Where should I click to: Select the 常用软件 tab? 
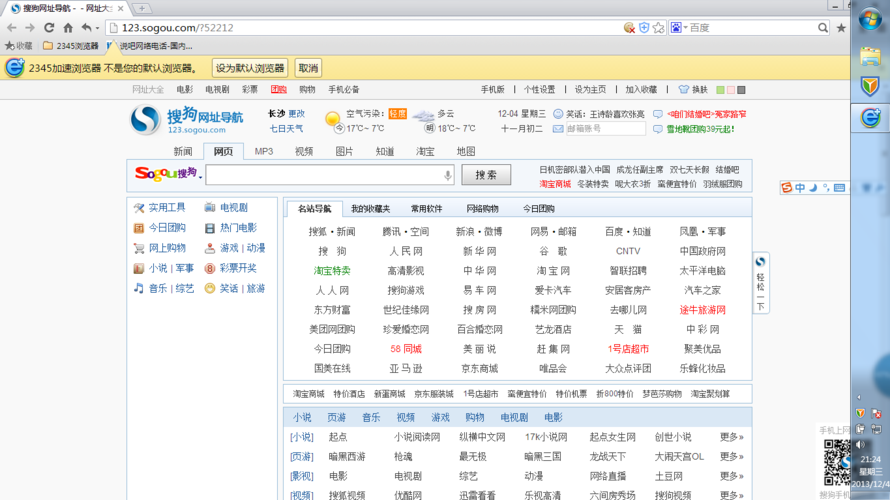pos(426,209)
